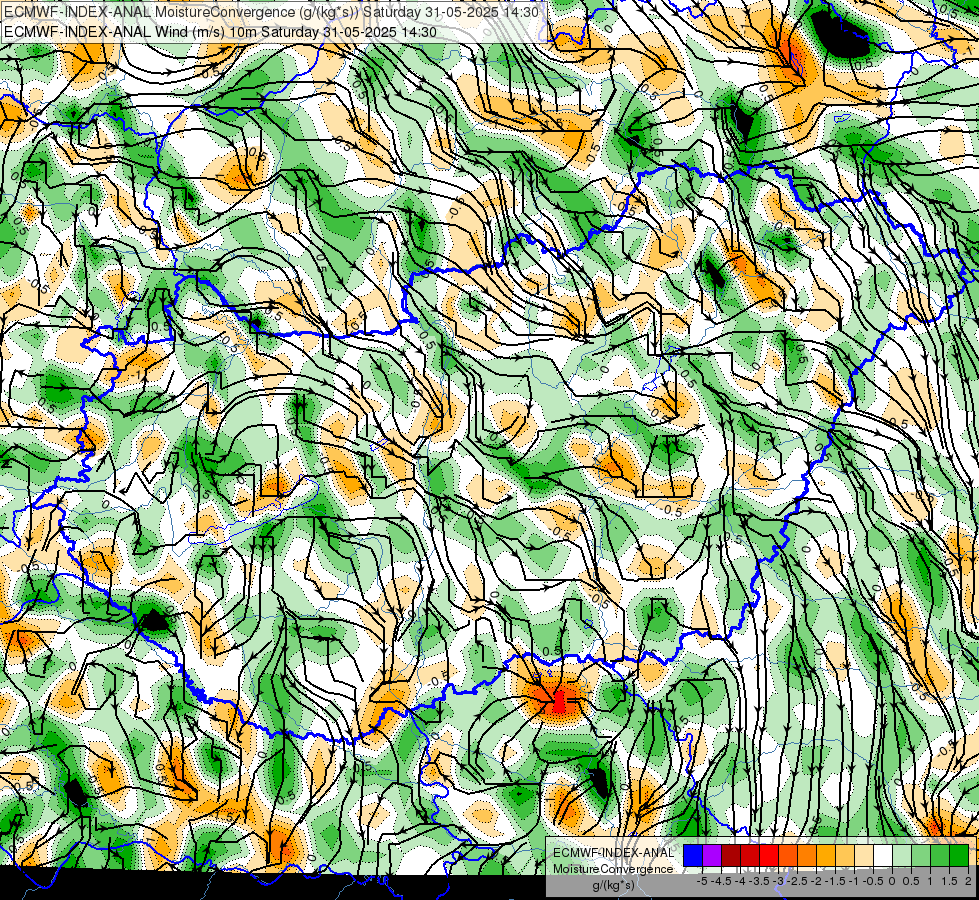Screen dimensions: 979x900
Task: Select the -0.5 tick label under the colorbar
Action: (873, 881)
